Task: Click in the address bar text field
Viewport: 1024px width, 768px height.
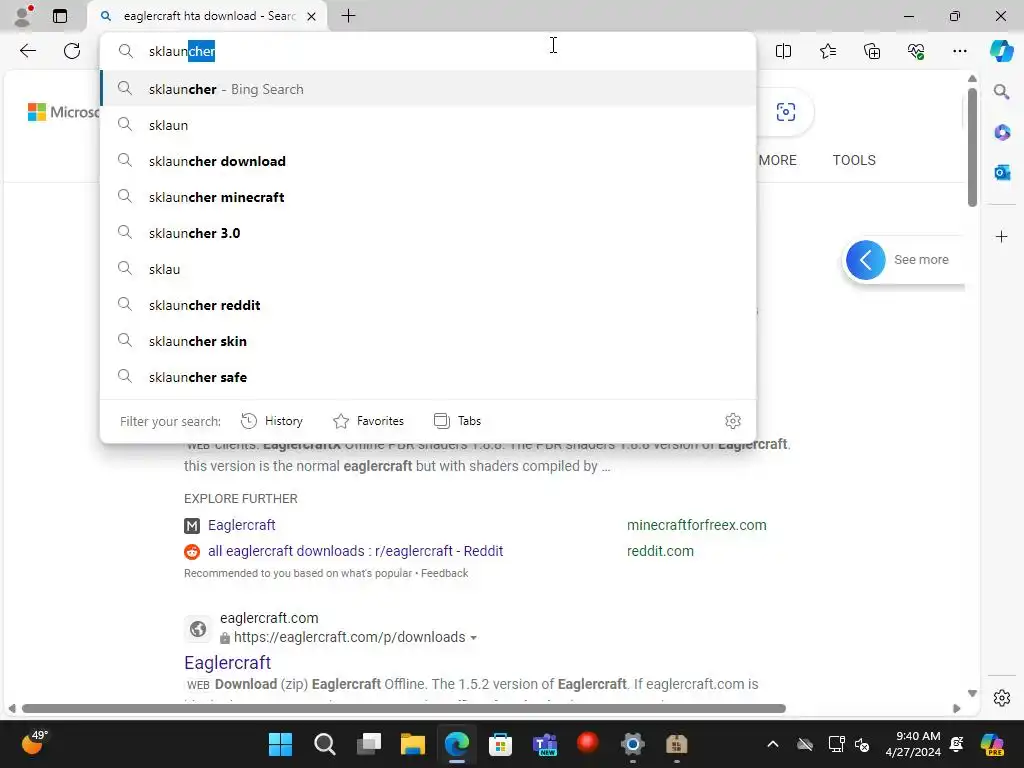Action: click(428, 51)
